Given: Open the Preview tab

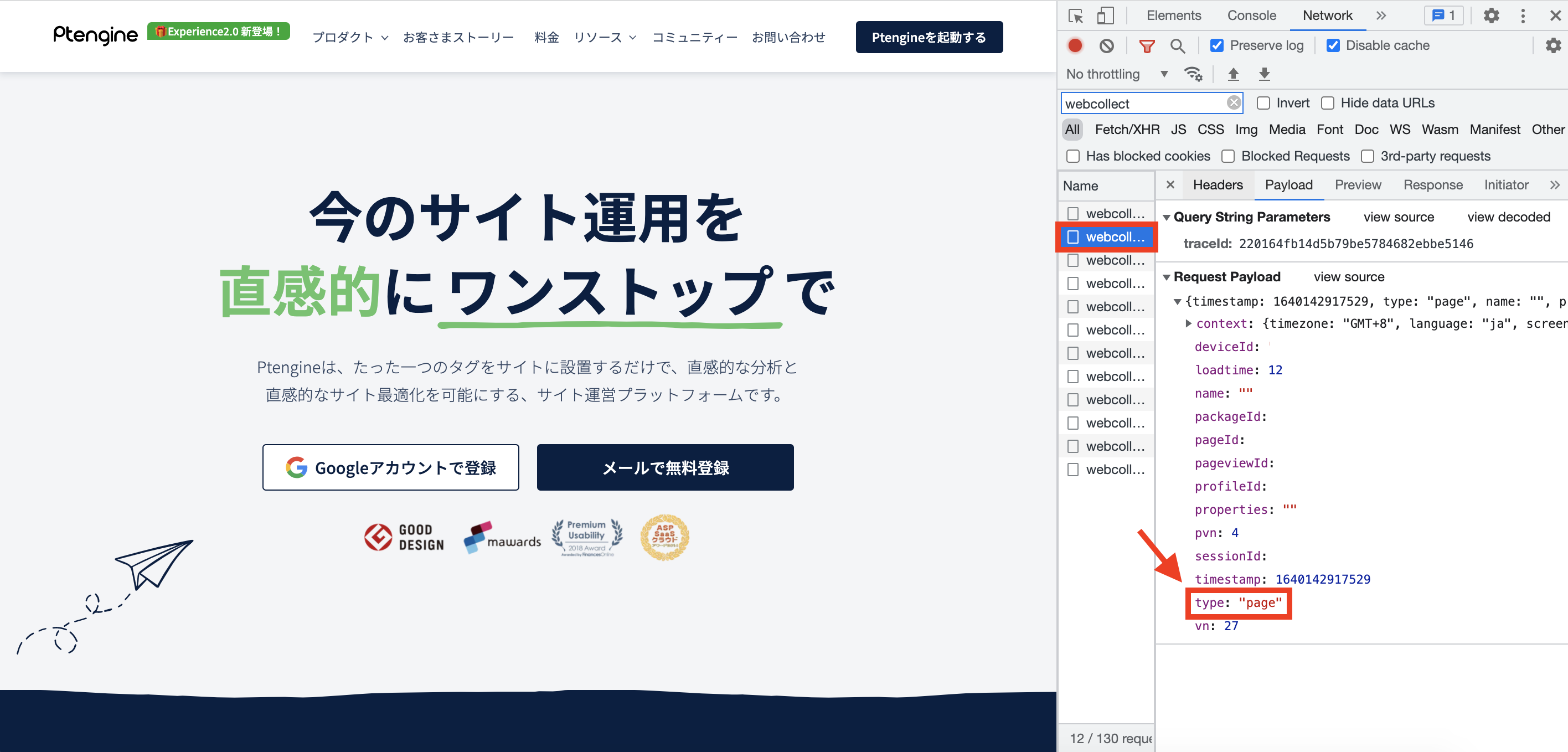Looking at the screenshot, I should coord(1358,185).
